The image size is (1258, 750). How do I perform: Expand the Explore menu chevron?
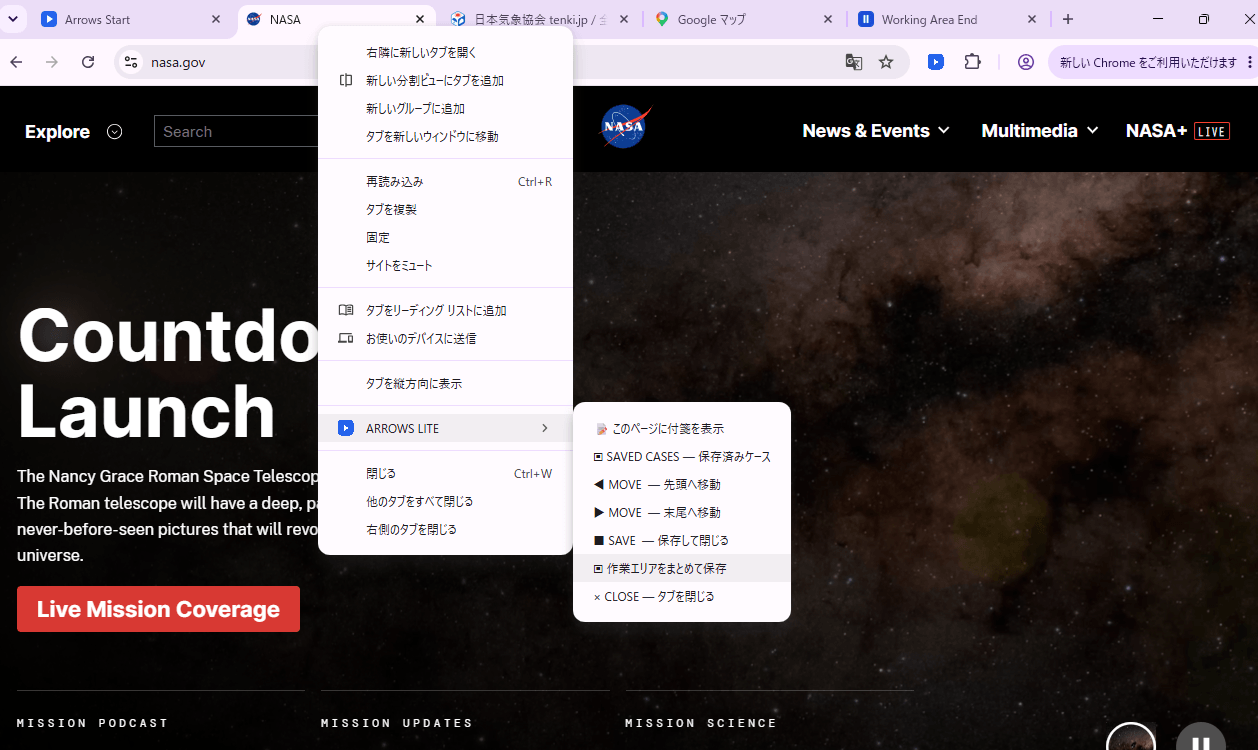(114, 132)
